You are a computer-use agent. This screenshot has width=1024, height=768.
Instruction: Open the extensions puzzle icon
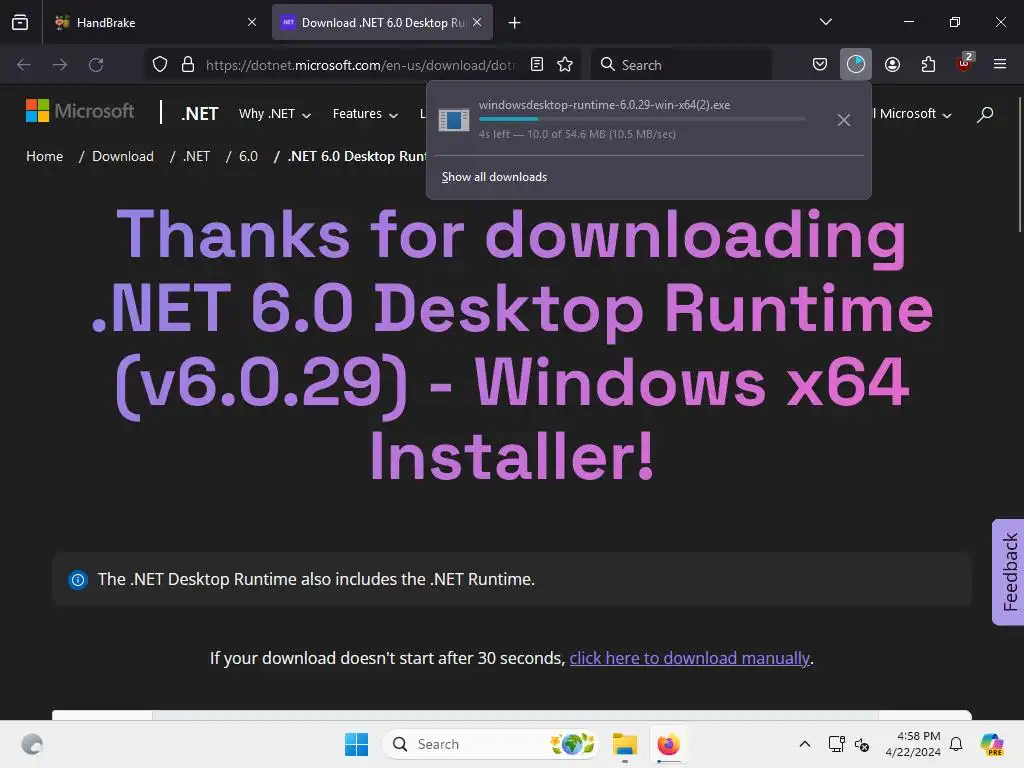[928, 65]
